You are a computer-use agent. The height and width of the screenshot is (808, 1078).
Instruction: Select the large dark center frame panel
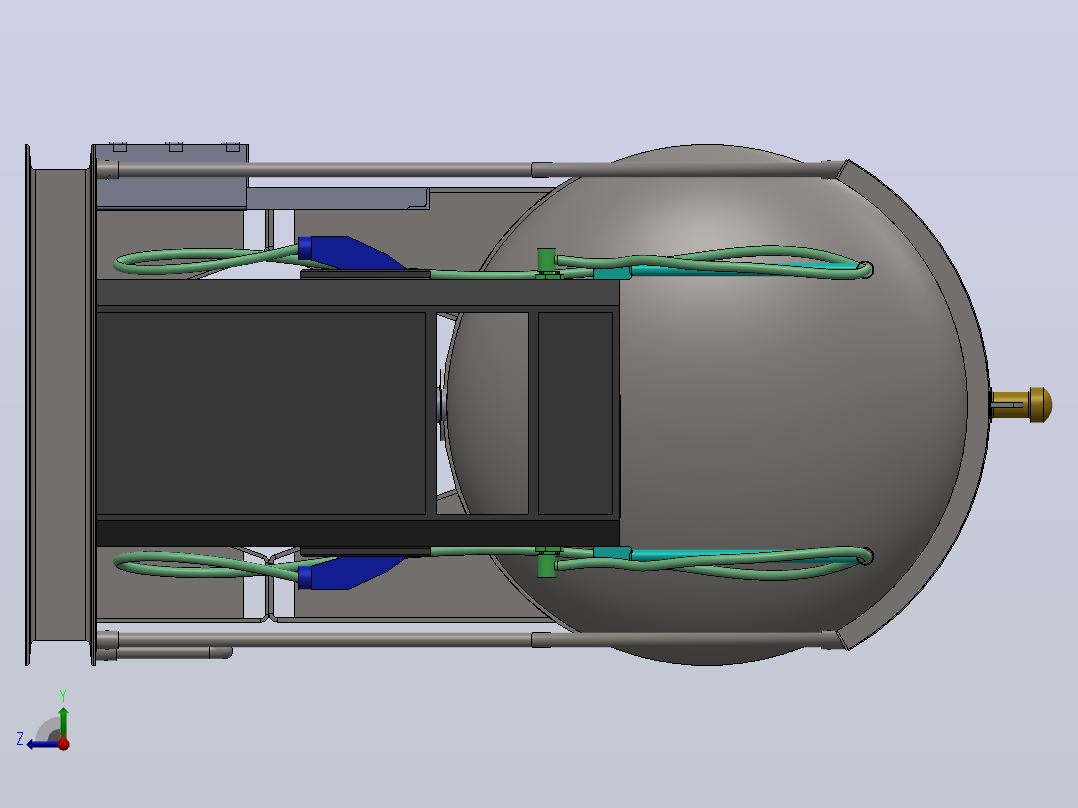(x=261, y=413)
